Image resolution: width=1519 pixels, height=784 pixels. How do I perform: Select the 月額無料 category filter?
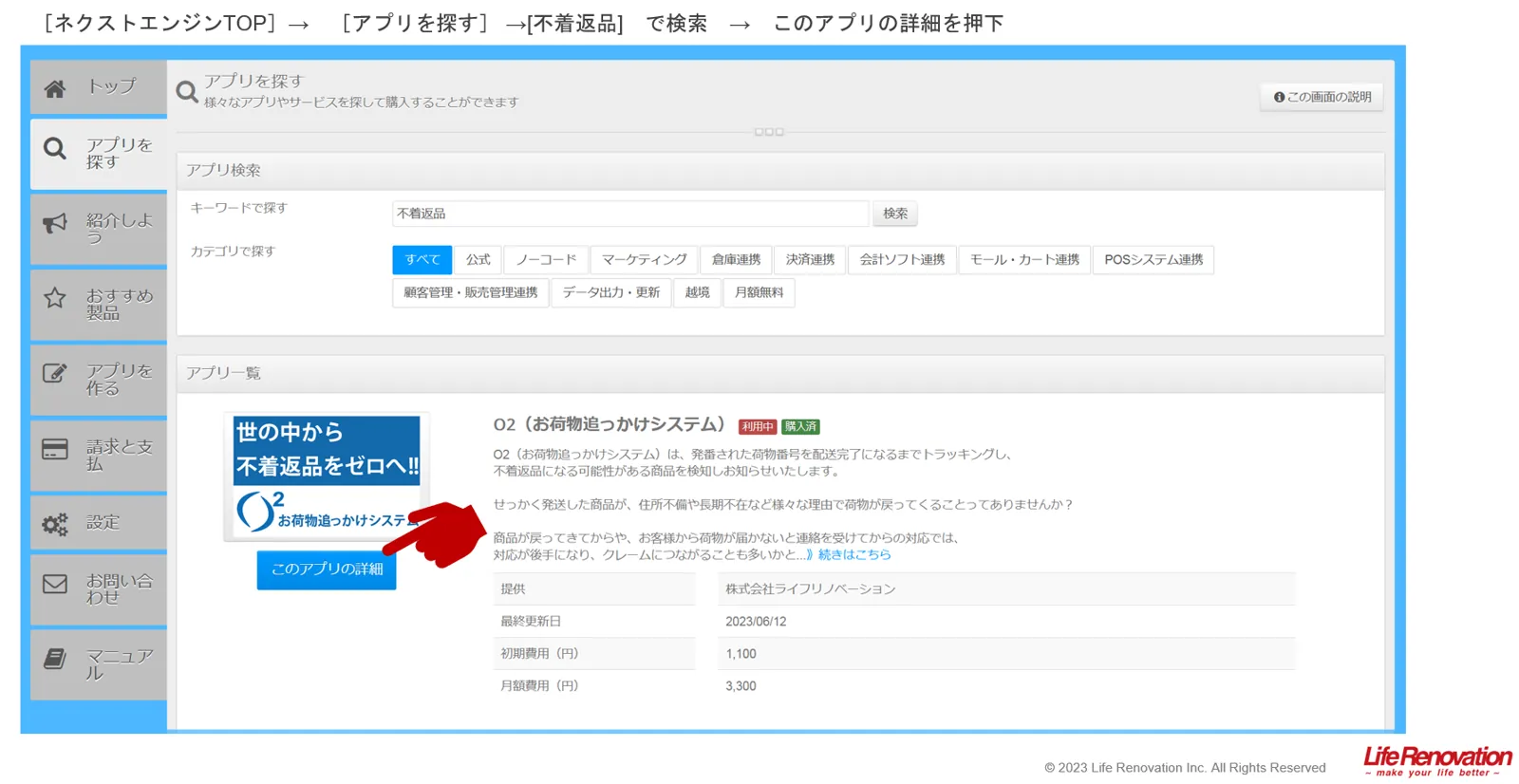(759, 292)
